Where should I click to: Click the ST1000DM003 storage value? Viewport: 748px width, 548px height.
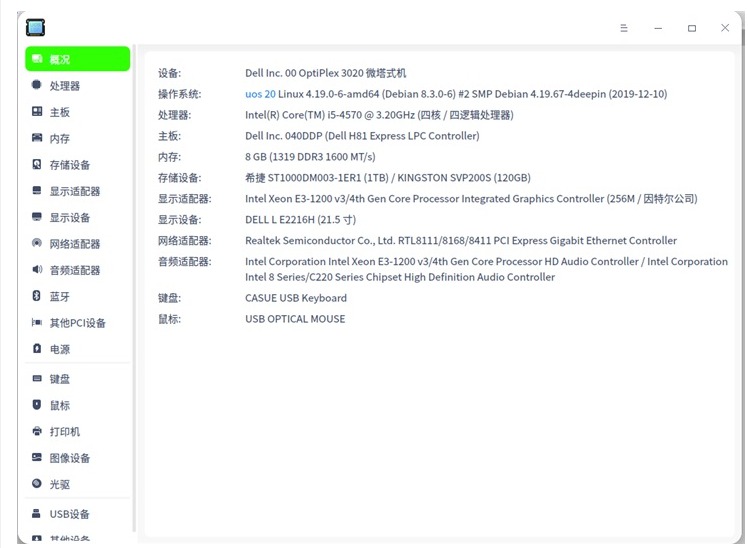click(x=388, y=178)
